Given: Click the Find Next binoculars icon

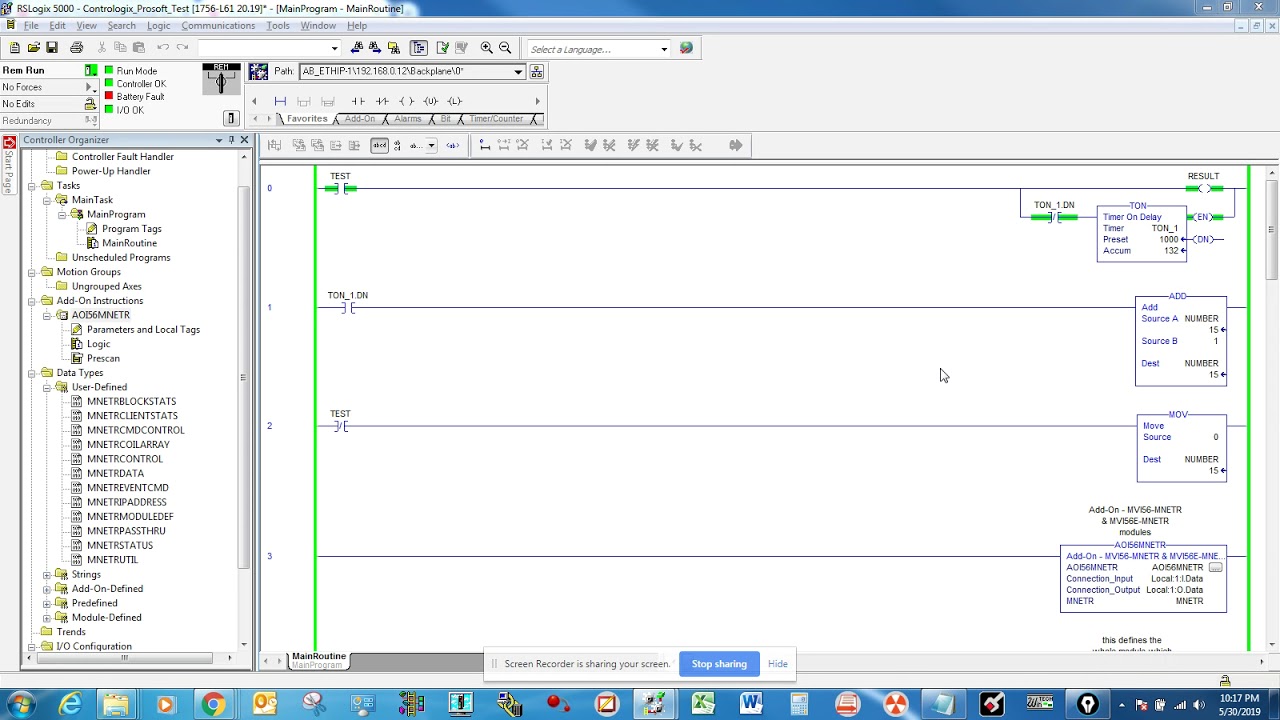Looking at the screenshot, I should 375,48.
